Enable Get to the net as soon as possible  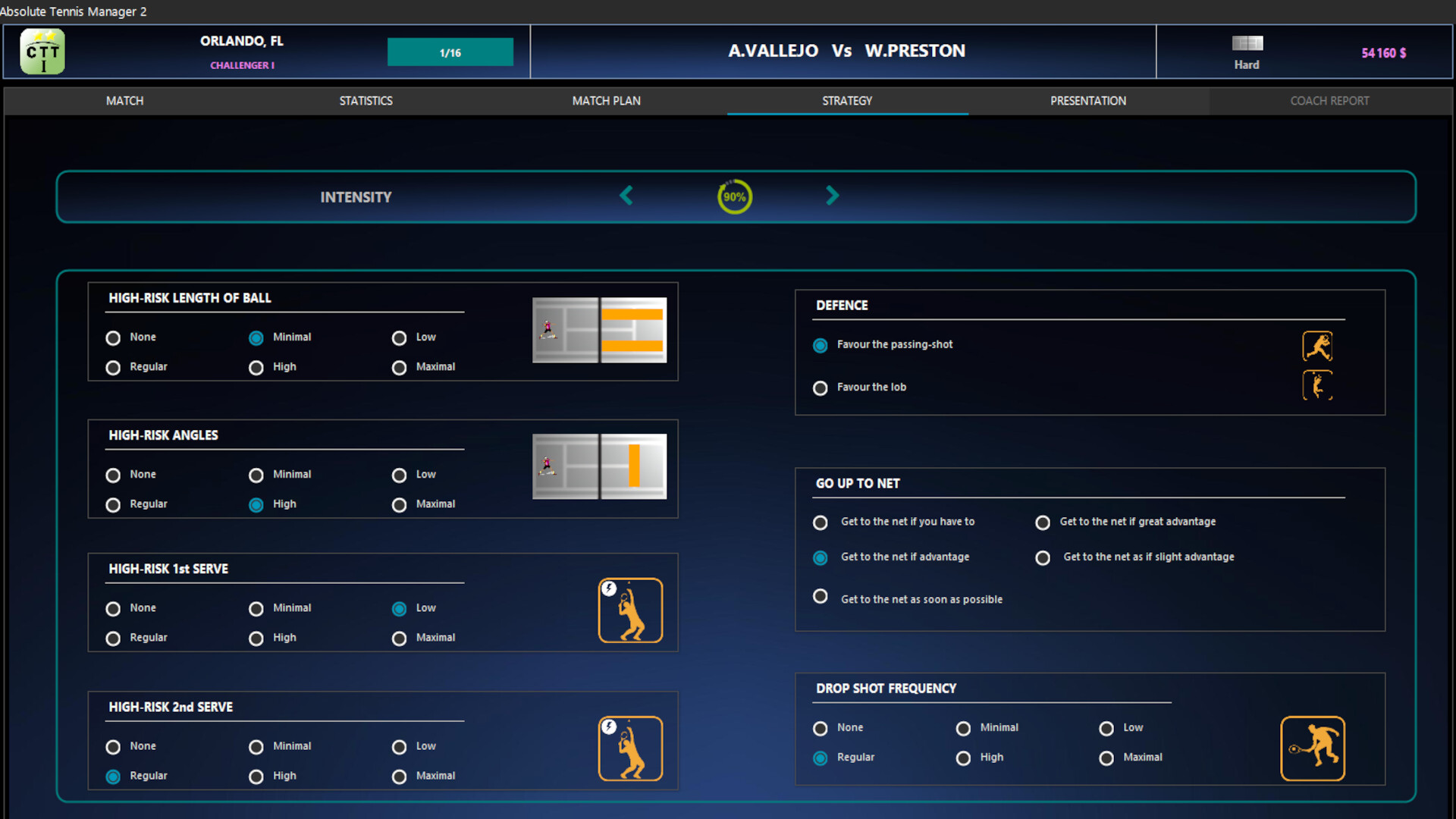(820, 596)
